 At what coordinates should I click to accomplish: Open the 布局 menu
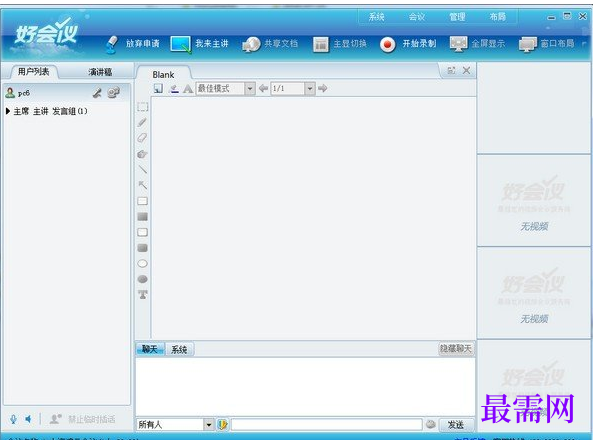coord(497,17)
